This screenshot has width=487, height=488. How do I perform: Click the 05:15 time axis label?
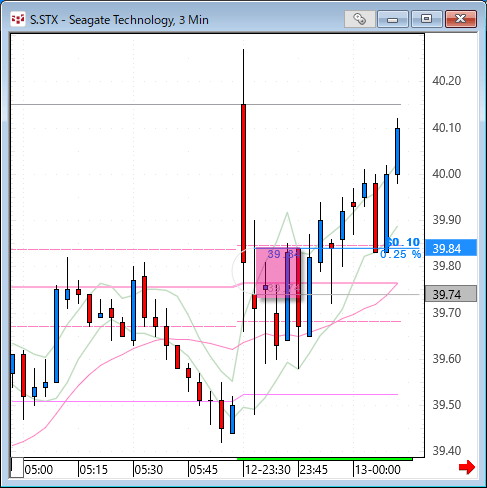94,470
